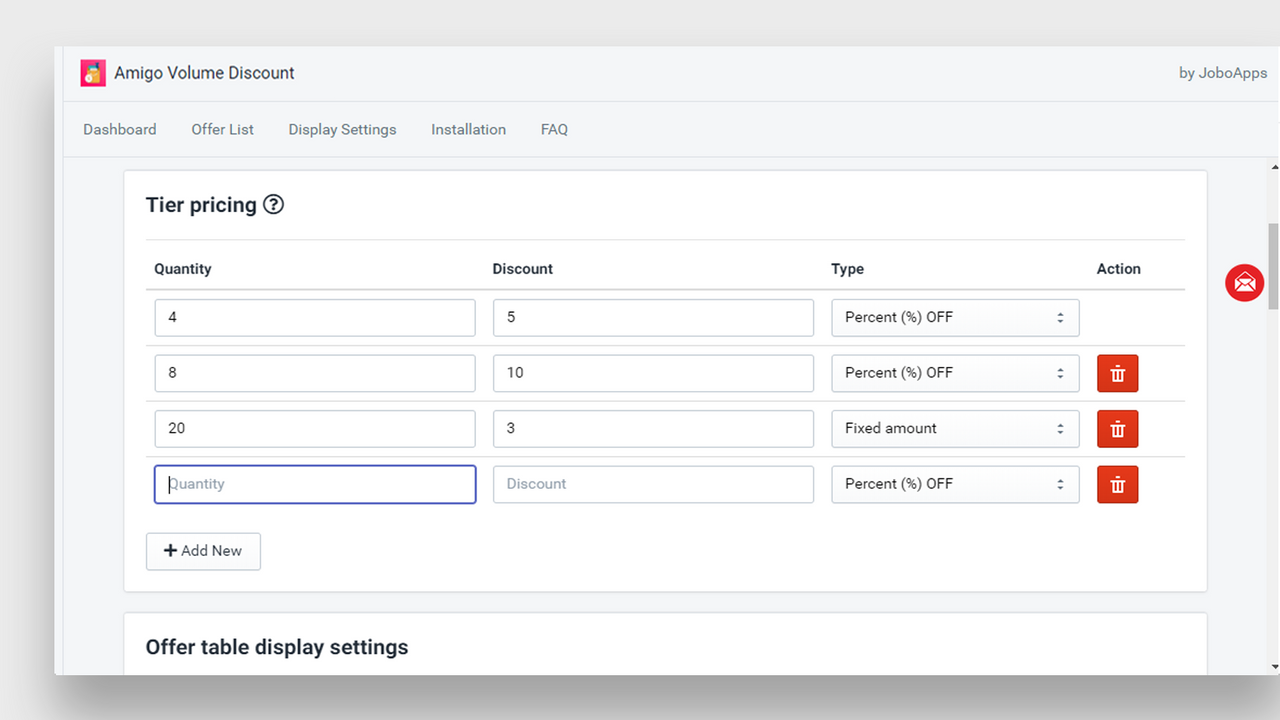Switch to Display Settings tab
1280x720 pixels.
(x=342, y=130)
